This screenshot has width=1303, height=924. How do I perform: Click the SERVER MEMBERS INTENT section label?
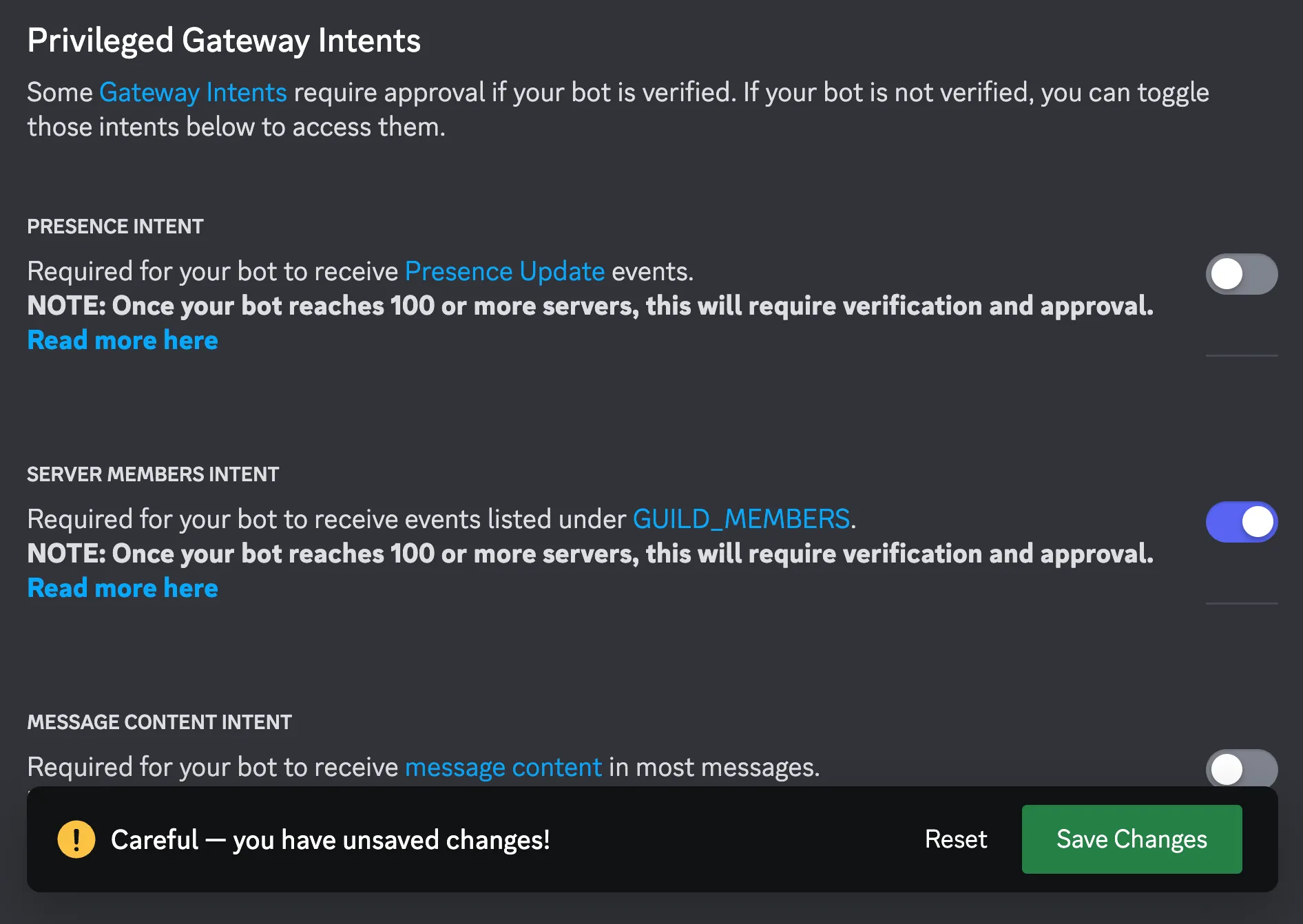(153, 474)
